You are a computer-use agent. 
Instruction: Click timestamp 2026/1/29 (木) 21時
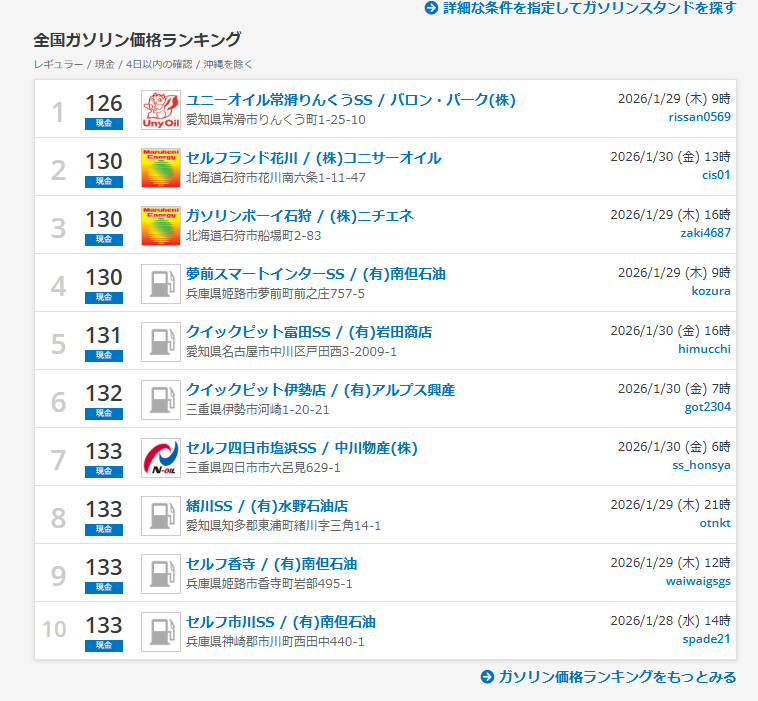click(x=671, y=505)
